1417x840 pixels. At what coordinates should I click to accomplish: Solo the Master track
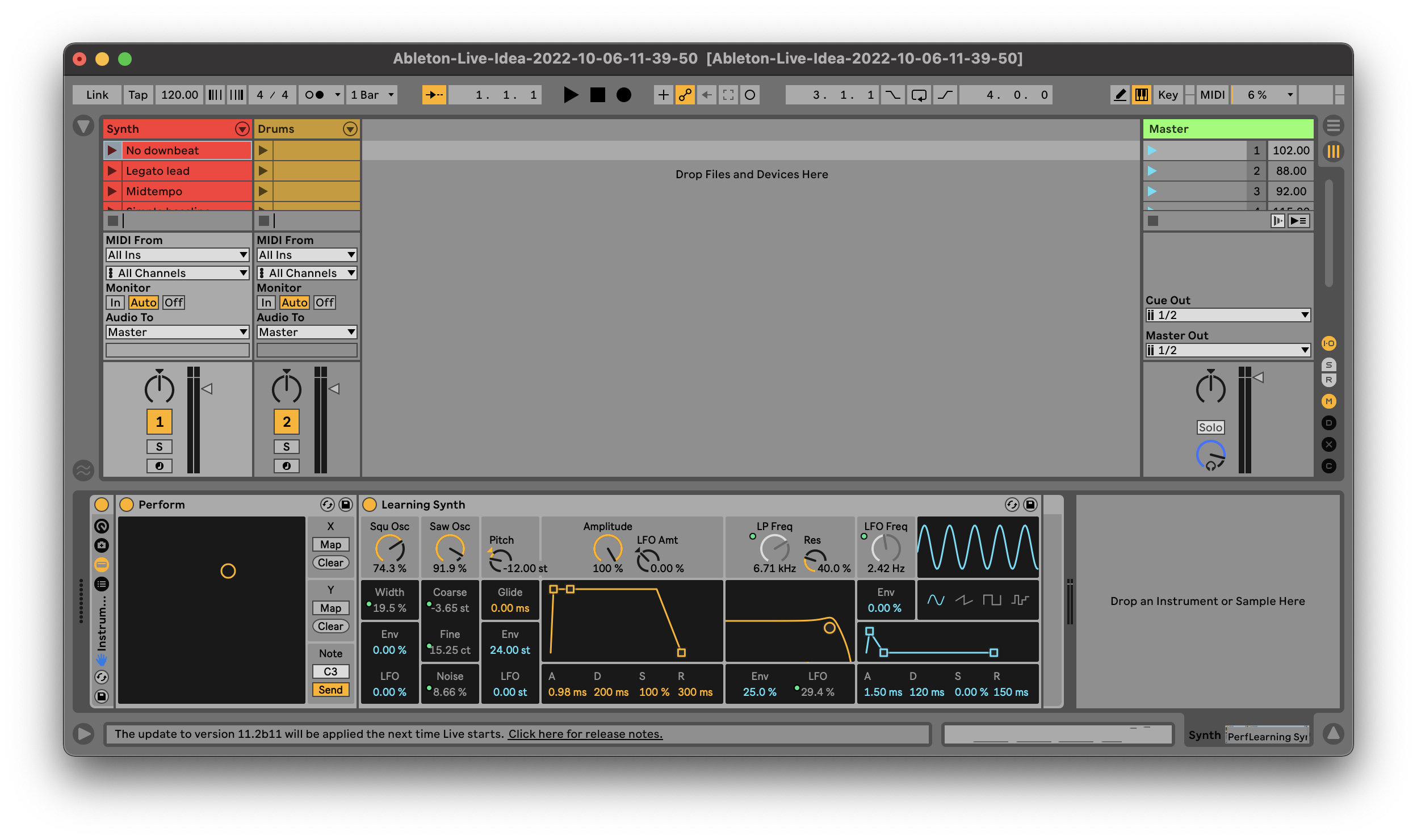(1210, 427)
